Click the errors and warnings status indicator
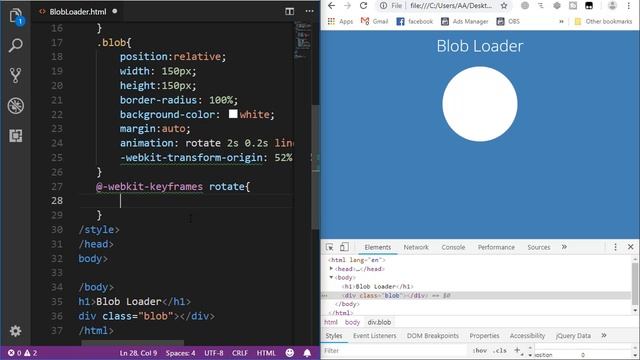This screenshot has width=640, height=360. click(x=22, y=353)
